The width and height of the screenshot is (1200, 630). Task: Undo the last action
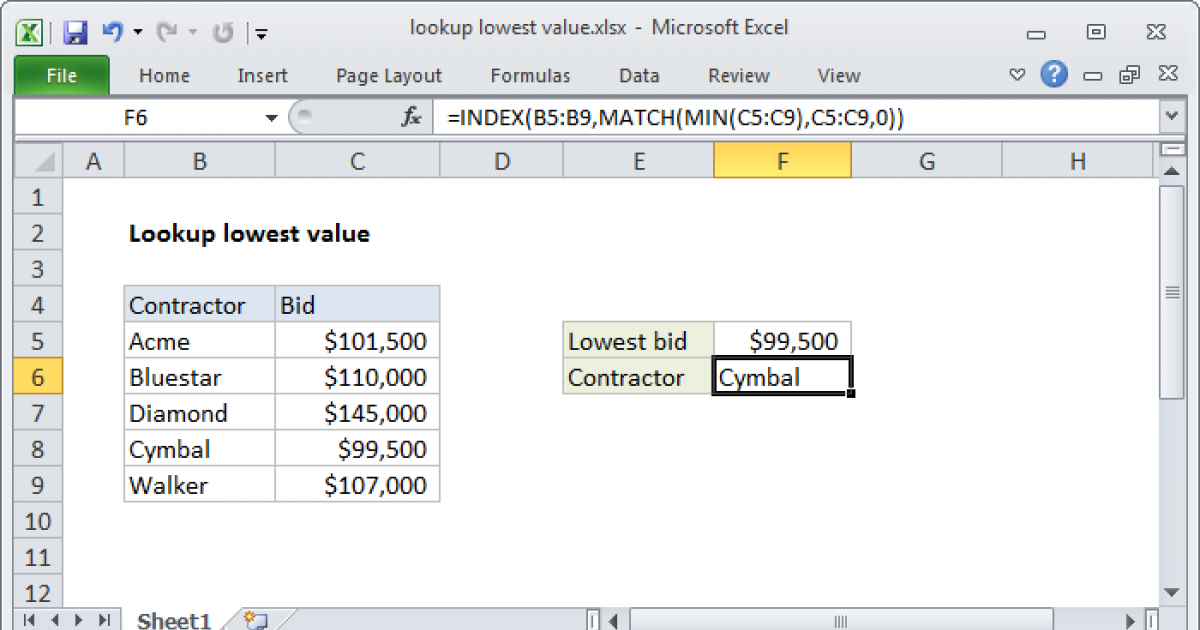click(112, 31)
